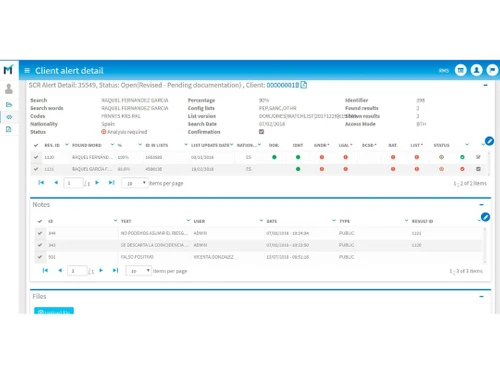The width and height of the screenshot is (500, 375).
Task: Toggle selection check for note 344
Action: pyautogui.click(x=40, y=233)
